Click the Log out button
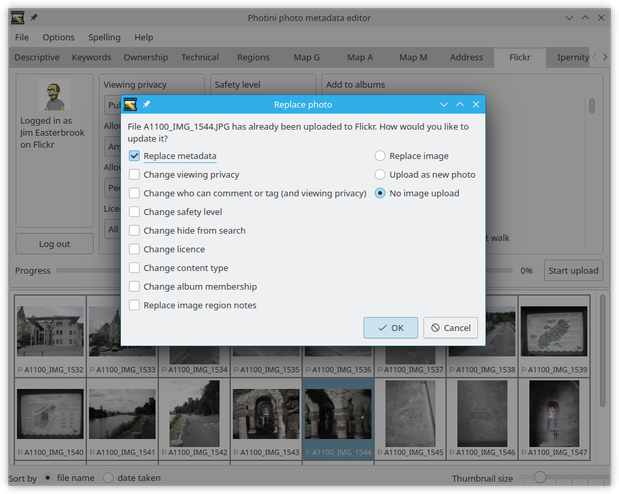Image resolution: width=619 pixels, height=494 pixels. point(54,244)
